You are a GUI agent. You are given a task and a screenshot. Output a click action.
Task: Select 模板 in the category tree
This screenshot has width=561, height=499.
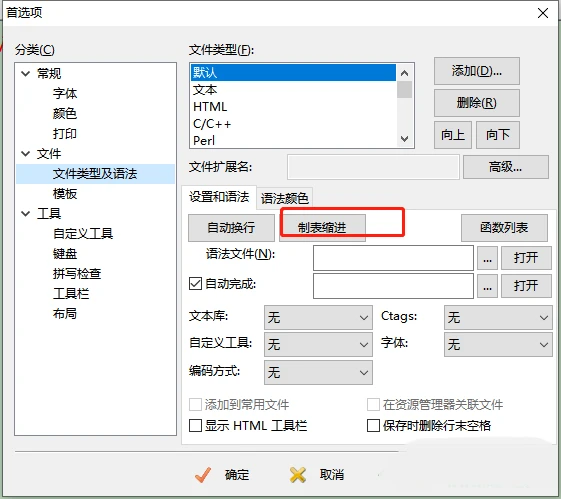pyautogui.click(x=65, y=194)
